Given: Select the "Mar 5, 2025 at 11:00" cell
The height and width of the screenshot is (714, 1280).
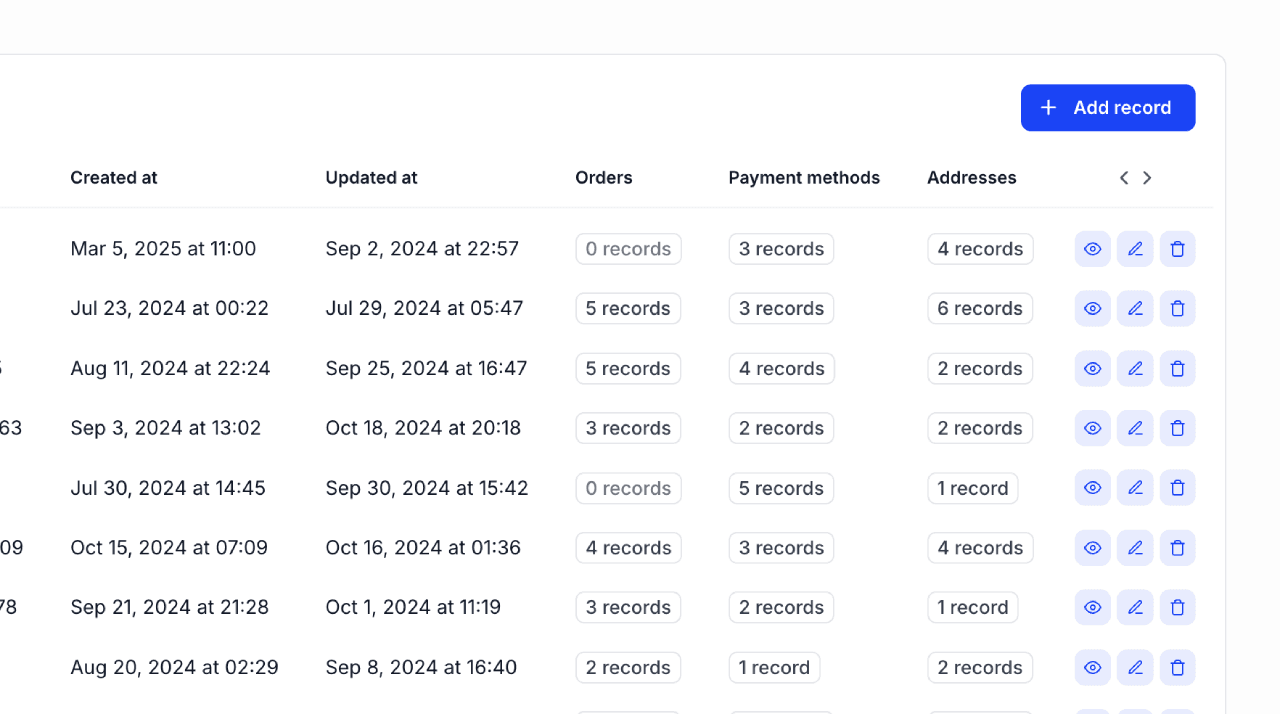Looking at the screenshot, I should tap(163, 249).
